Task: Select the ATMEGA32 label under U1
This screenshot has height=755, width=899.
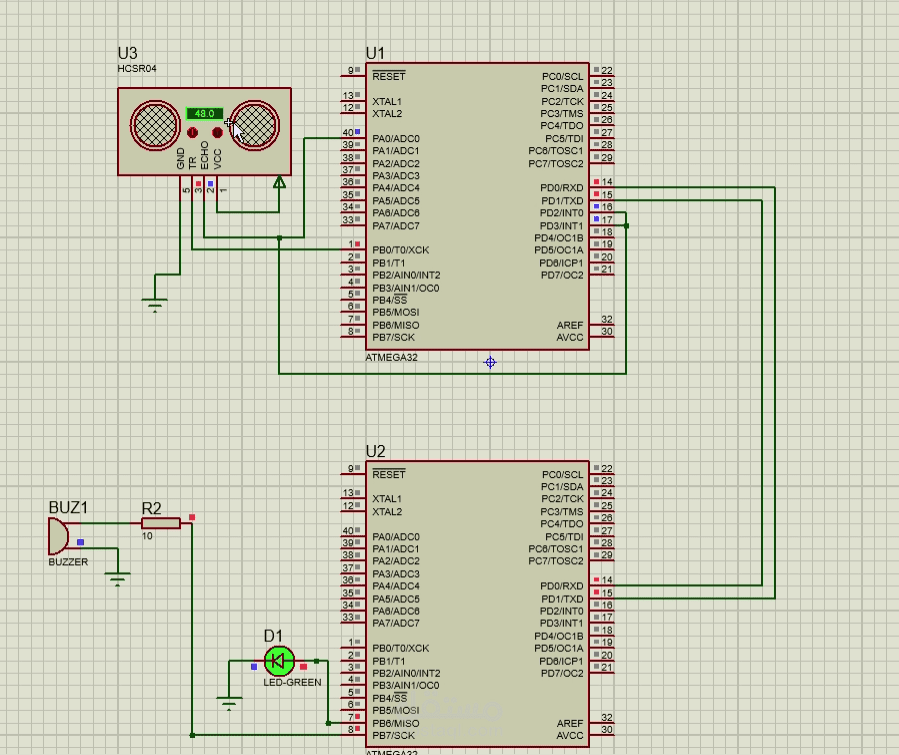Action: coord(392,357)
